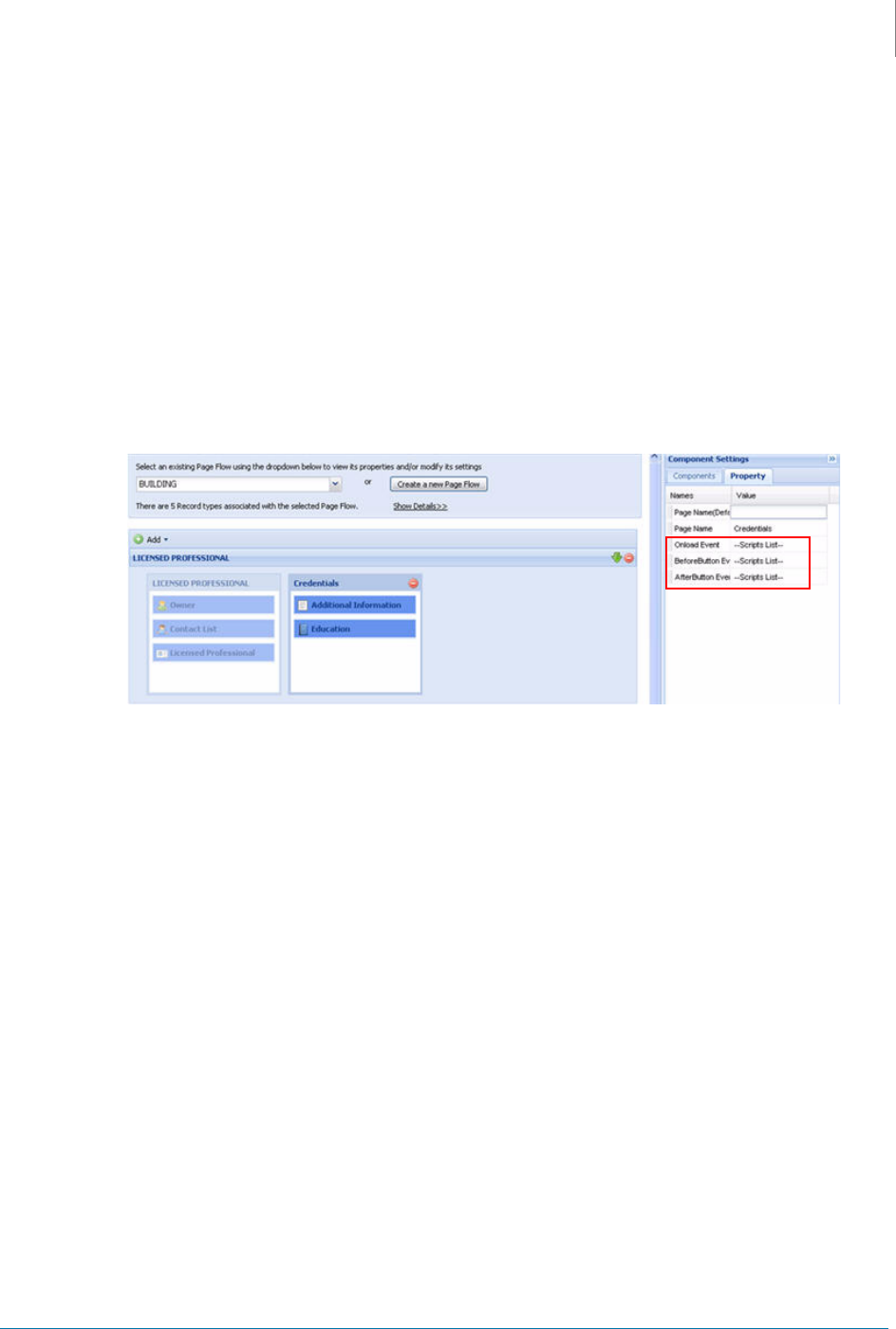Switch to the Components tab
This screenshot has width=896, height=1329.
pyautogui.click(x=694, y=476)
